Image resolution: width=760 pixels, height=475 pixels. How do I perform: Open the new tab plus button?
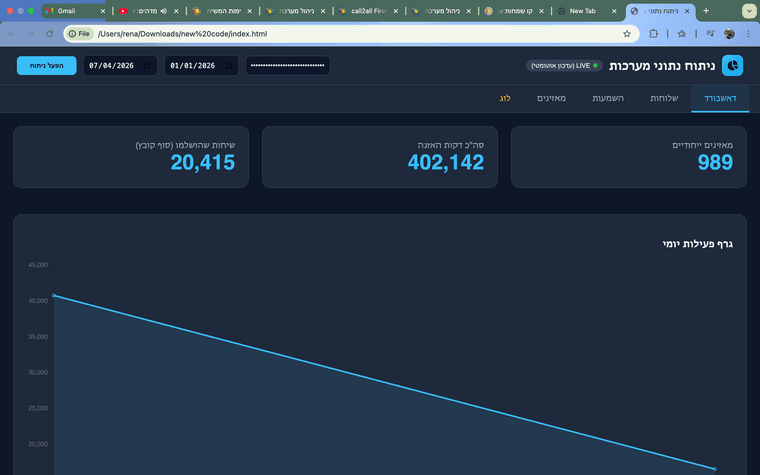point(706,10)
